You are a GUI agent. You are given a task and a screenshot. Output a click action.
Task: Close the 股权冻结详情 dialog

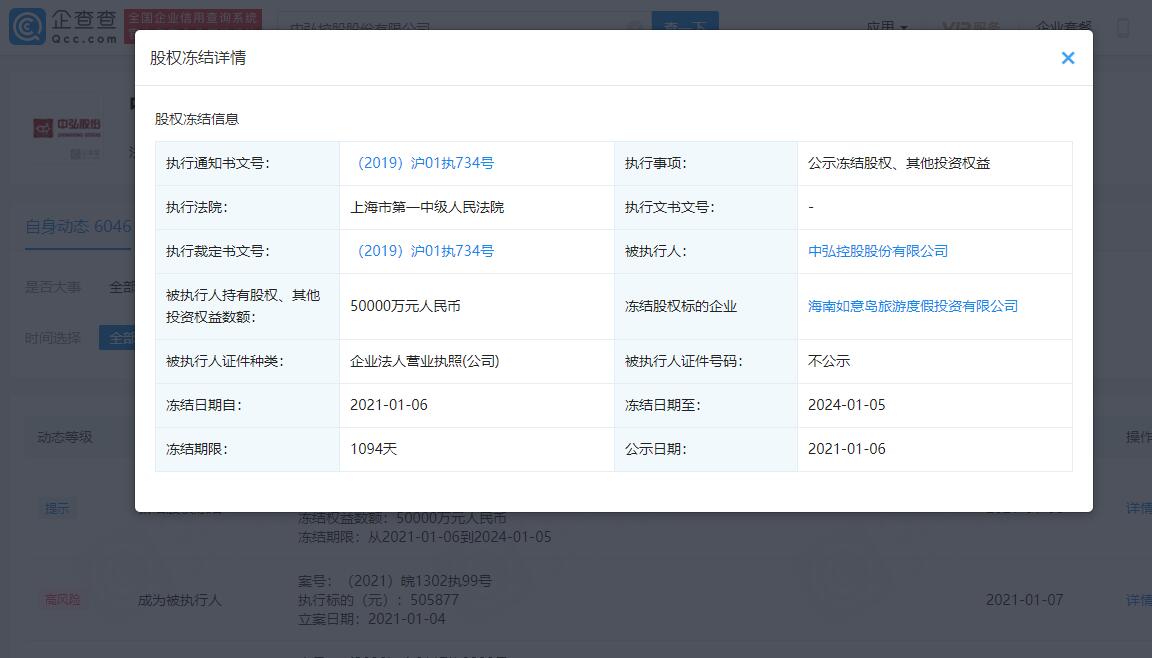tap(1068, 58)
